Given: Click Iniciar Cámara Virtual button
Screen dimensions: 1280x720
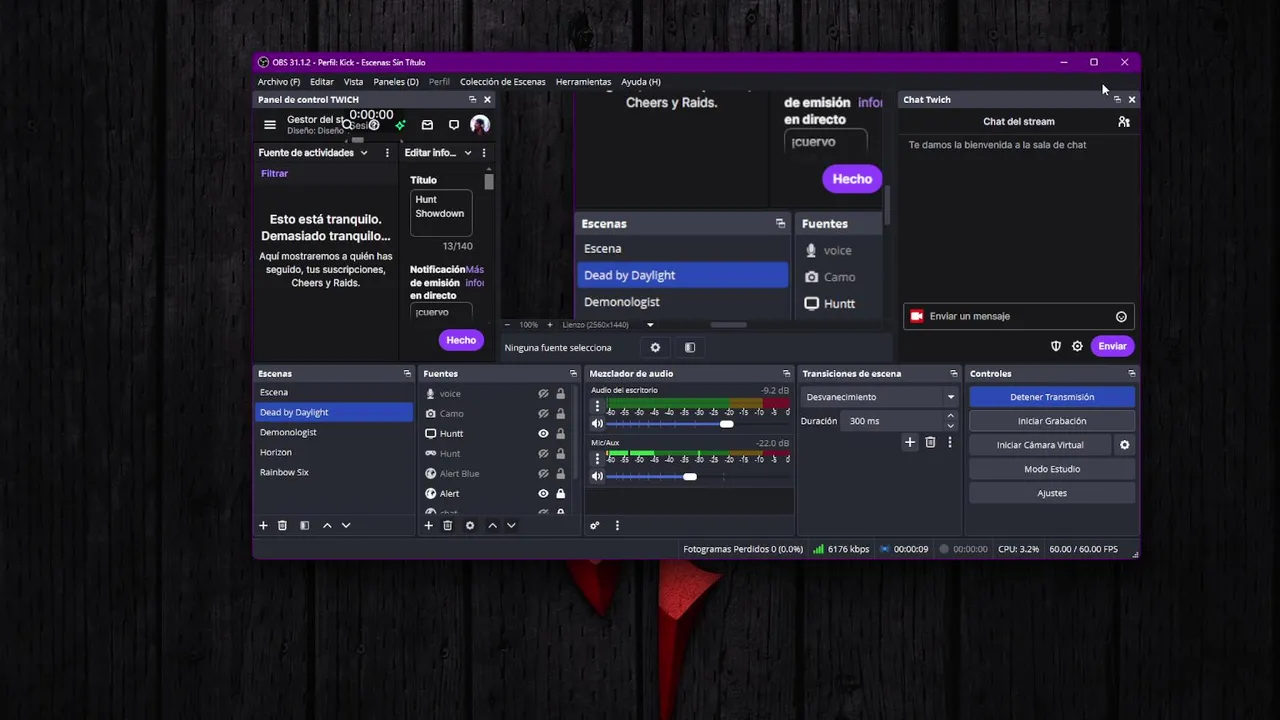Looking at the screenshot, I should tap(1040, 445).
